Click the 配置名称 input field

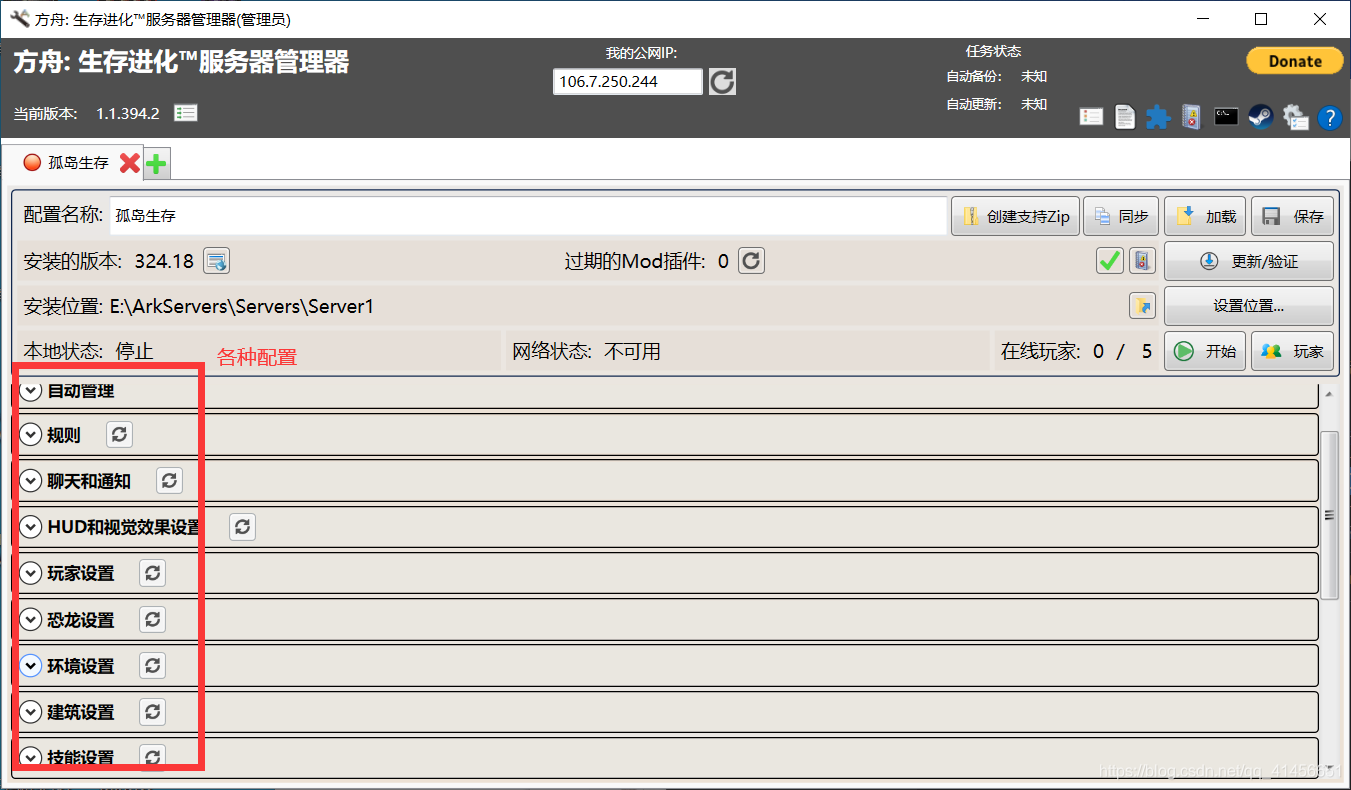pyautogui.click(x=528, y=215)
